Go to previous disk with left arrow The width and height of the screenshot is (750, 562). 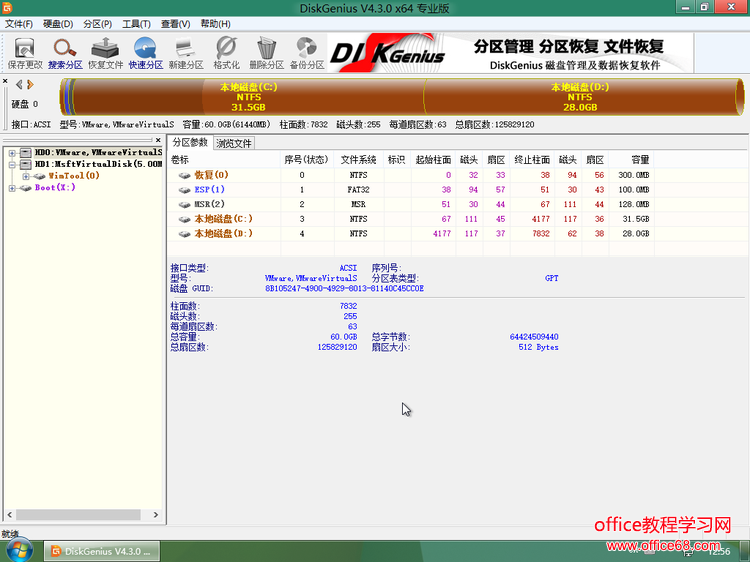[19, 85]
